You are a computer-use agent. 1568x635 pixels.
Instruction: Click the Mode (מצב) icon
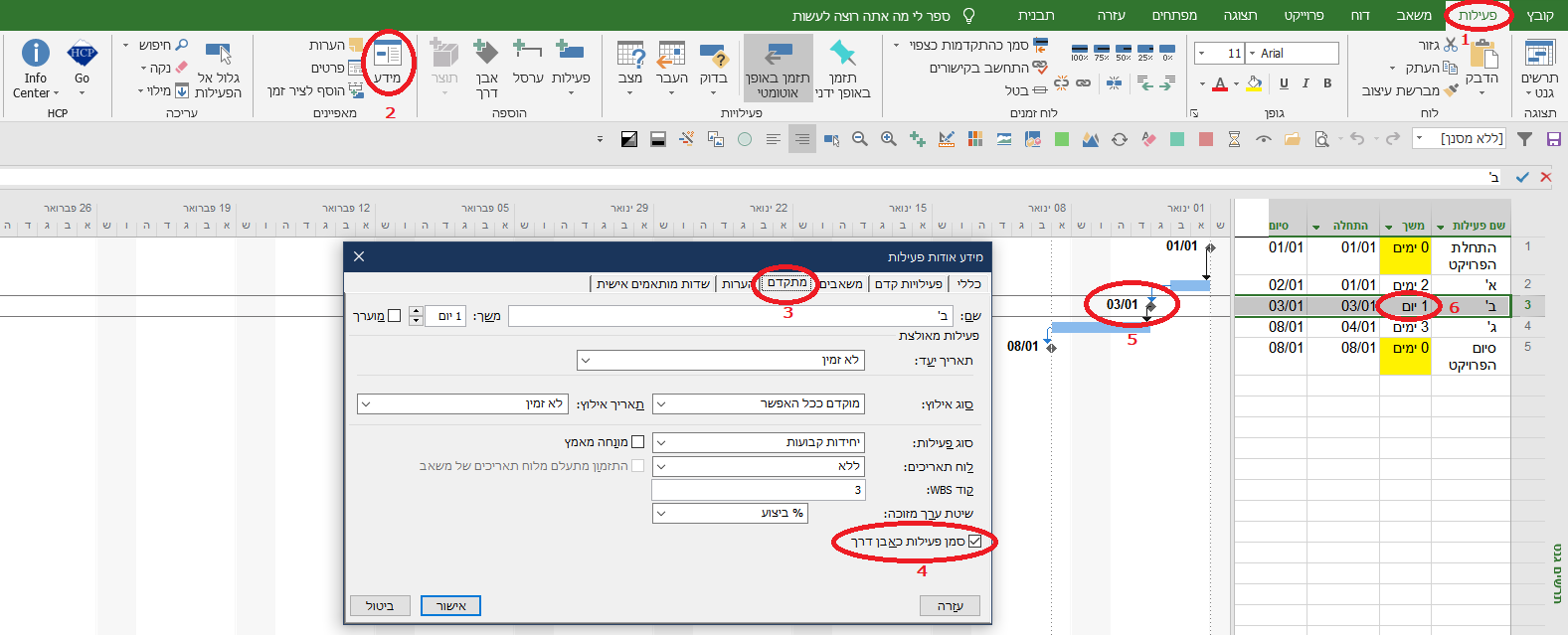(630, 54)
